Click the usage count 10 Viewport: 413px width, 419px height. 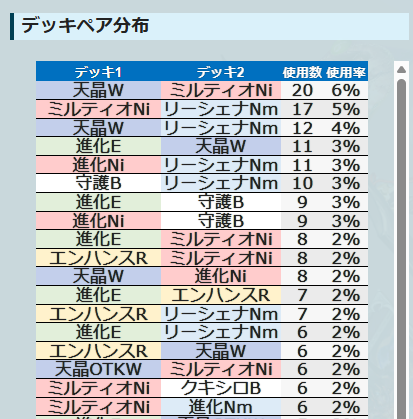[x=302, y=183]
